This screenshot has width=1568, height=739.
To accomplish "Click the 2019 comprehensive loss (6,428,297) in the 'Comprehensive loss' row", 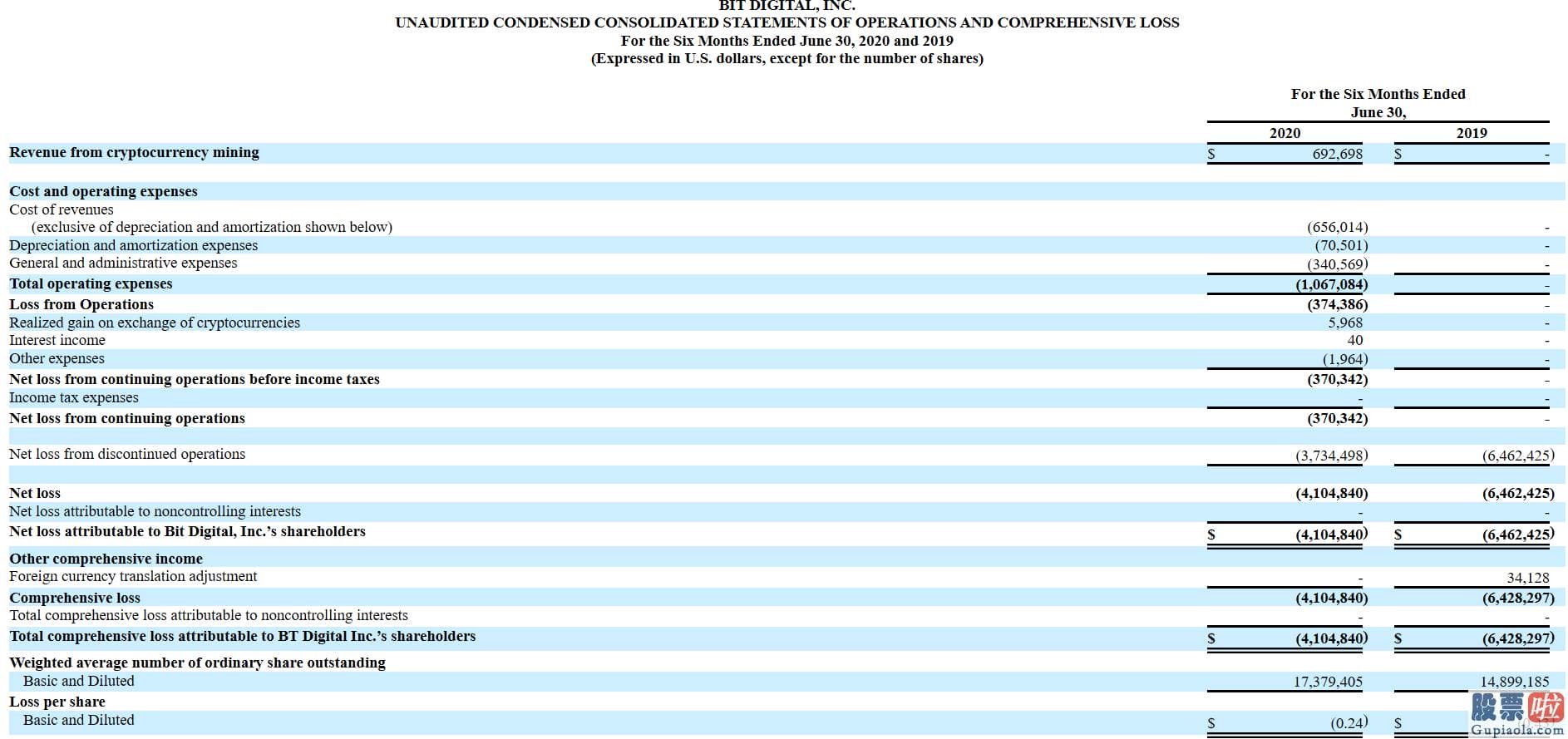I will pos(1518,598).
